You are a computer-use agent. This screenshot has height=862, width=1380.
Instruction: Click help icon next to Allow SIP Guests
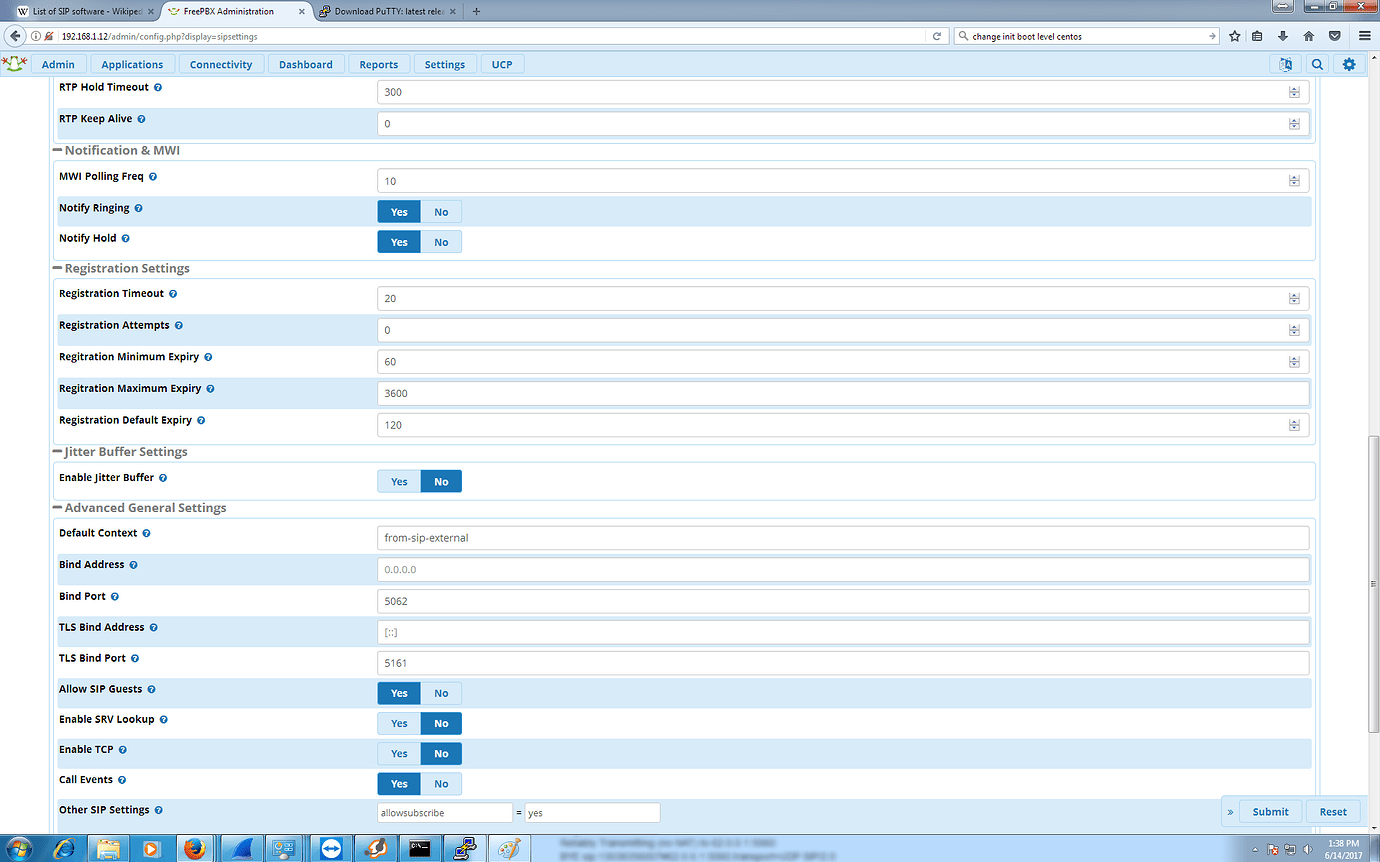coord(151,690)
